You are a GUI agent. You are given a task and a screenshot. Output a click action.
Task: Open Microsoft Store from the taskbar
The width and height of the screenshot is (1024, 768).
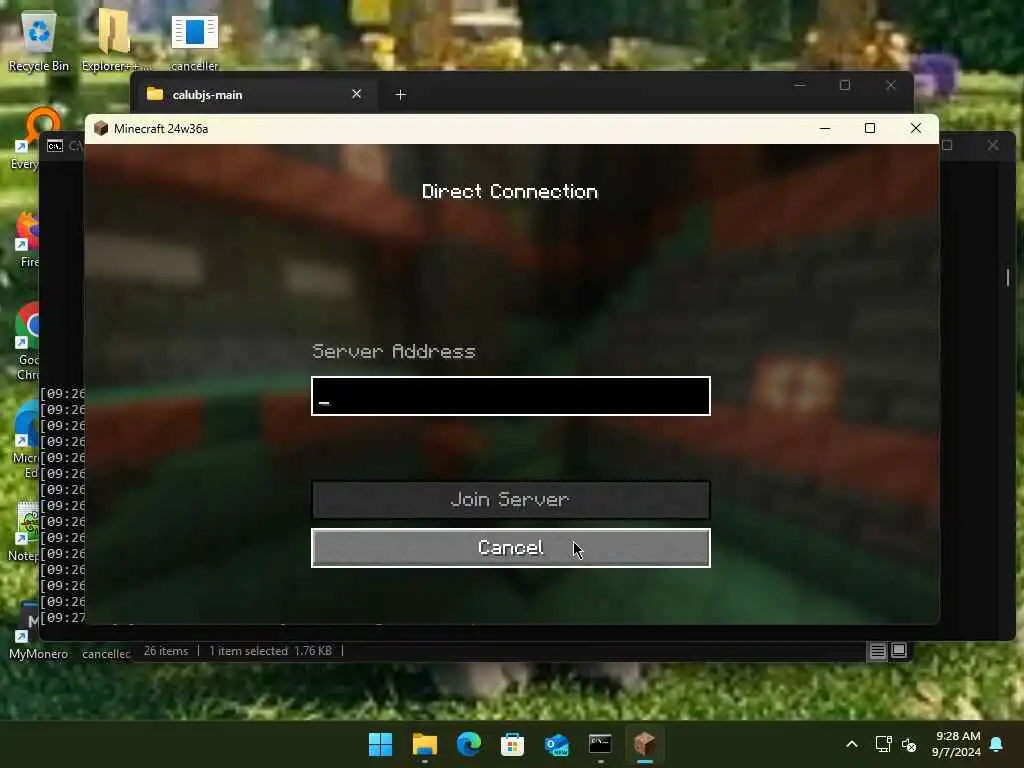pos(512,744)
